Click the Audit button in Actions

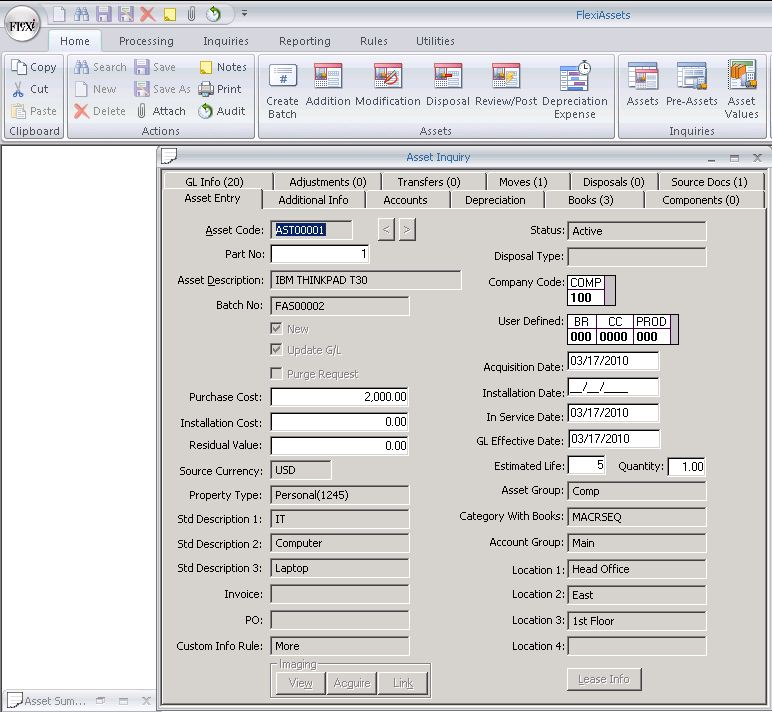tap(222, 111)
